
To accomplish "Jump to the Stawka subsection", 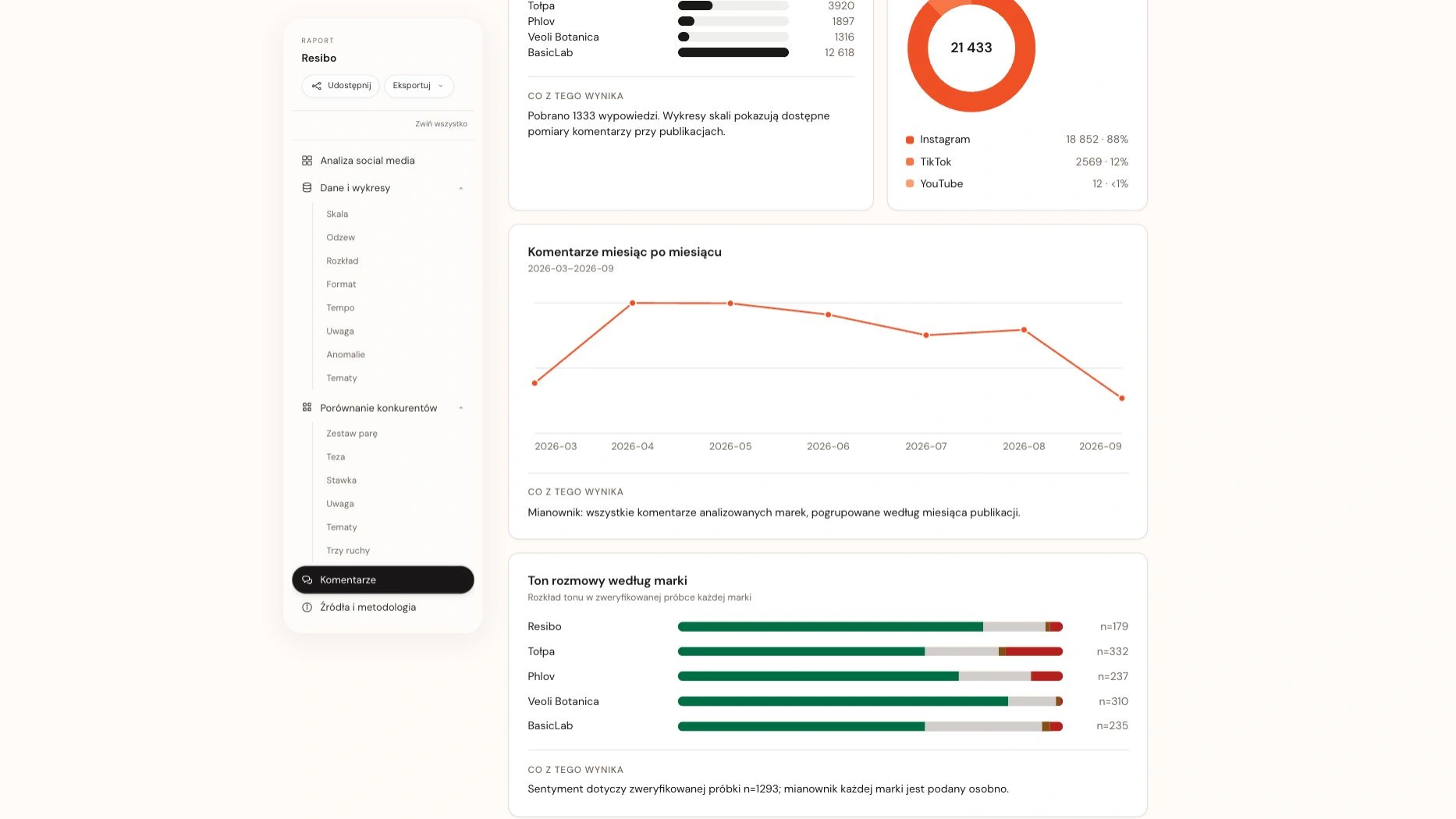I will [341, 480].
